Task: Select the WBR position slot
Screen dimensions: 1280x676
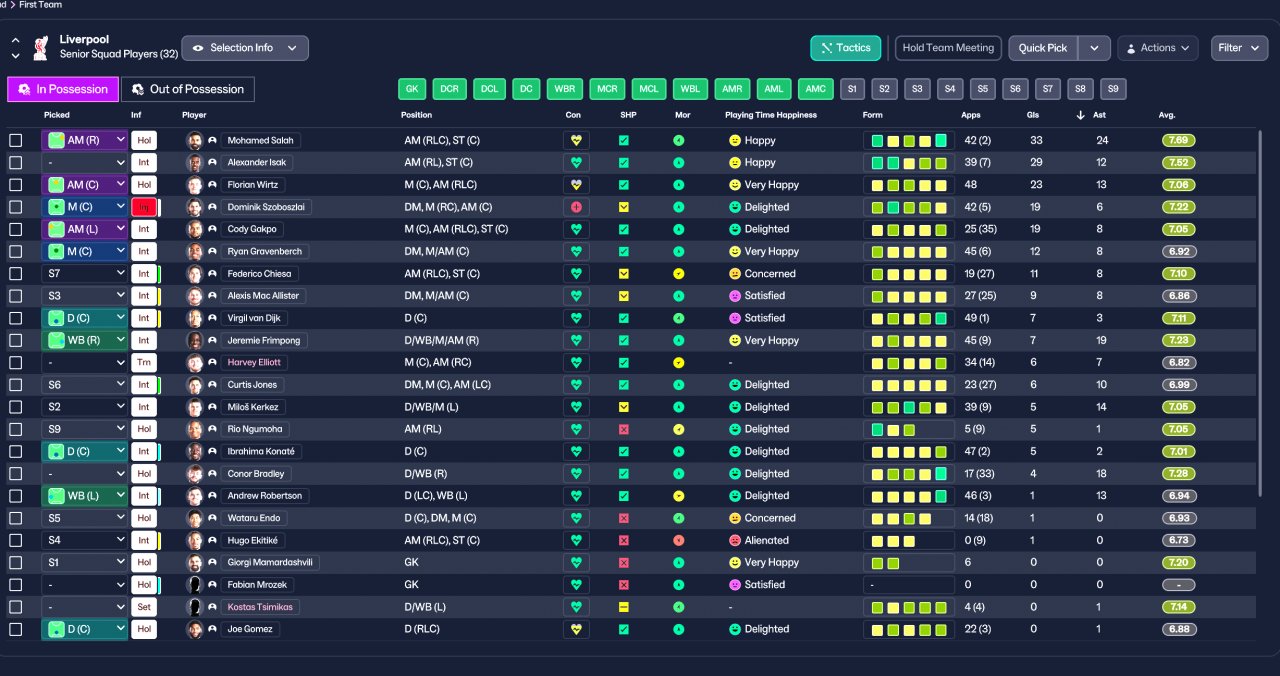Action: [x=564, y=89]
